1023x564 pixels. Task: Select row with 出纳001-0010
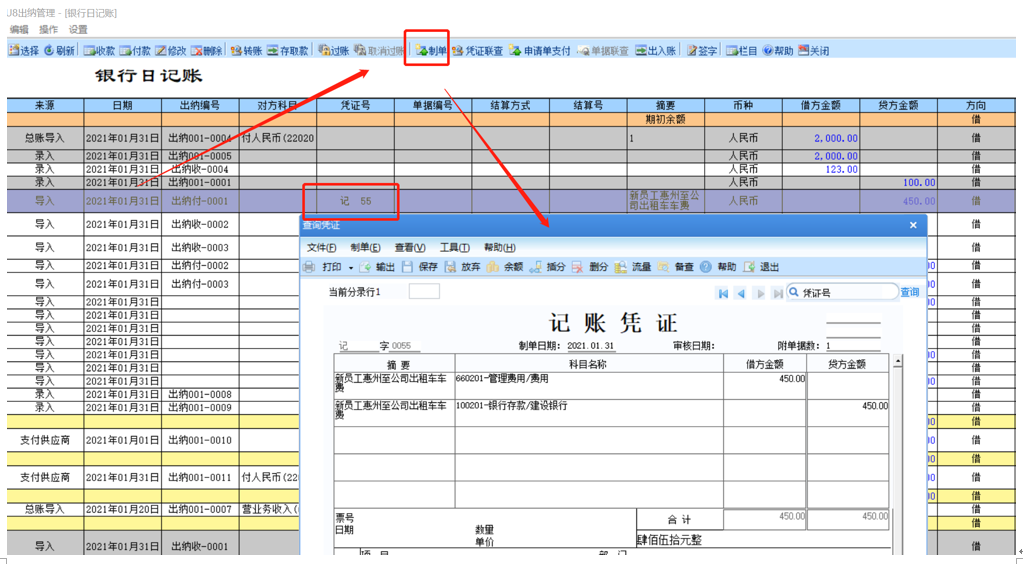coord(153,440)
